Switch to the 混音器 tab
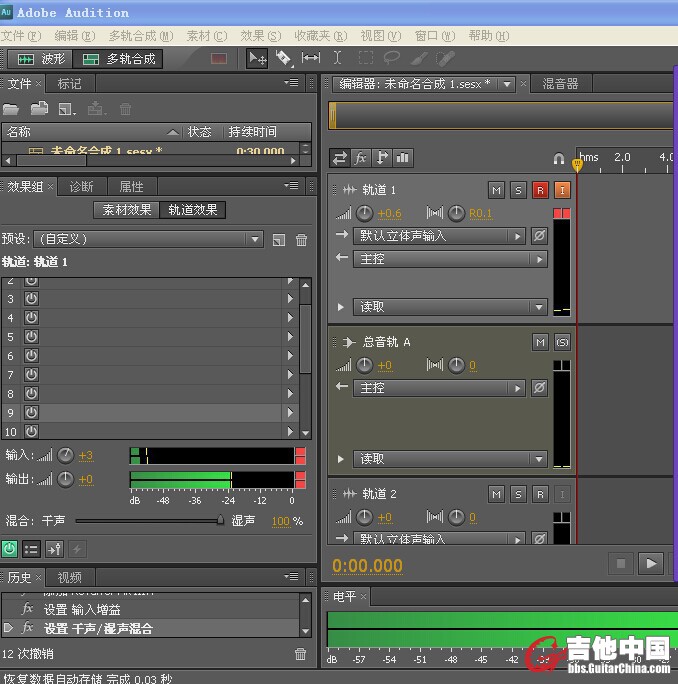 point(559,84)
